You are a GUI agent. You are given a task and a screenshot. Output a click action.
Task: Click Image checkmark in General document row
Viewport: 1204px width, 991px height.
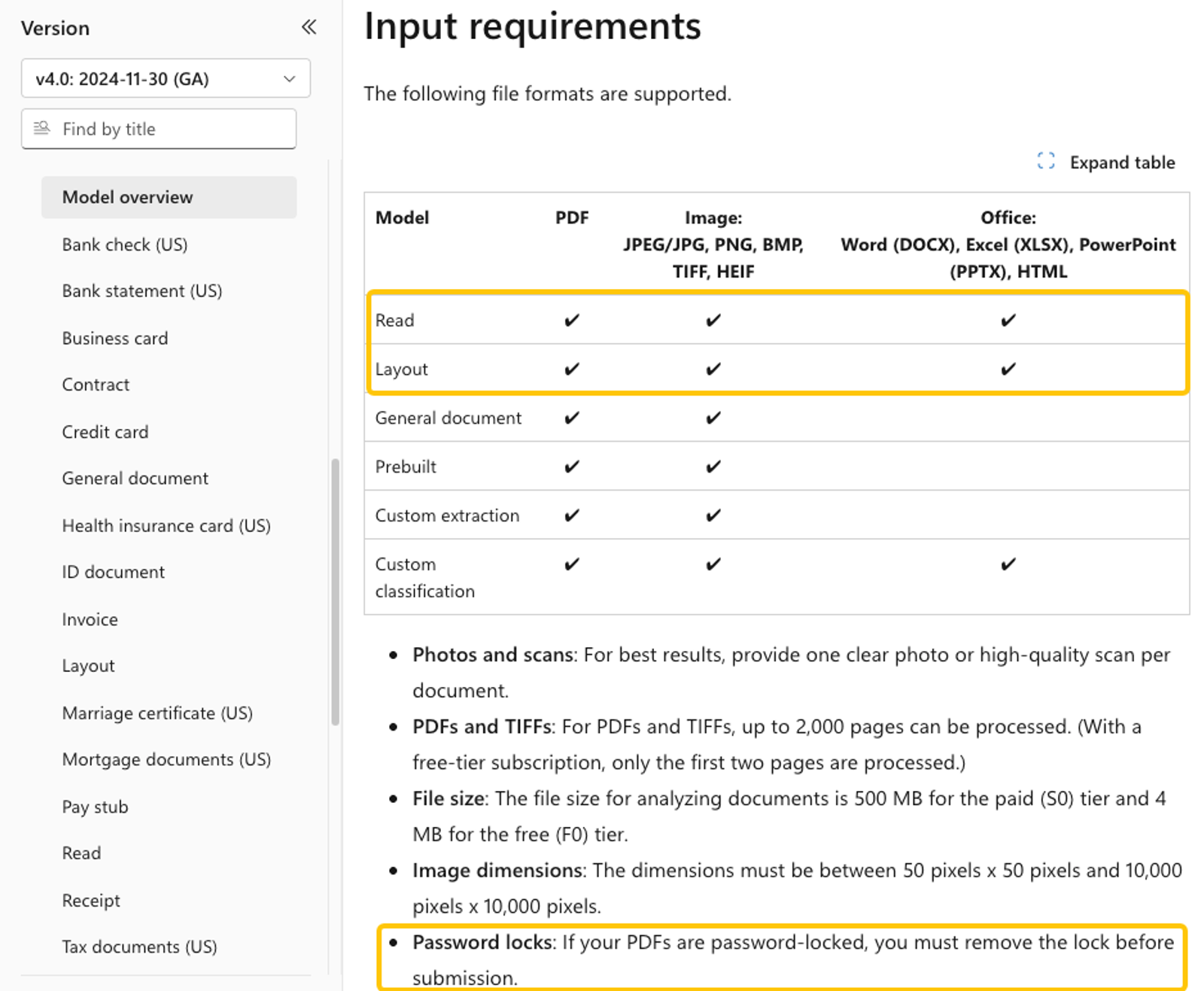coord(713,418)
